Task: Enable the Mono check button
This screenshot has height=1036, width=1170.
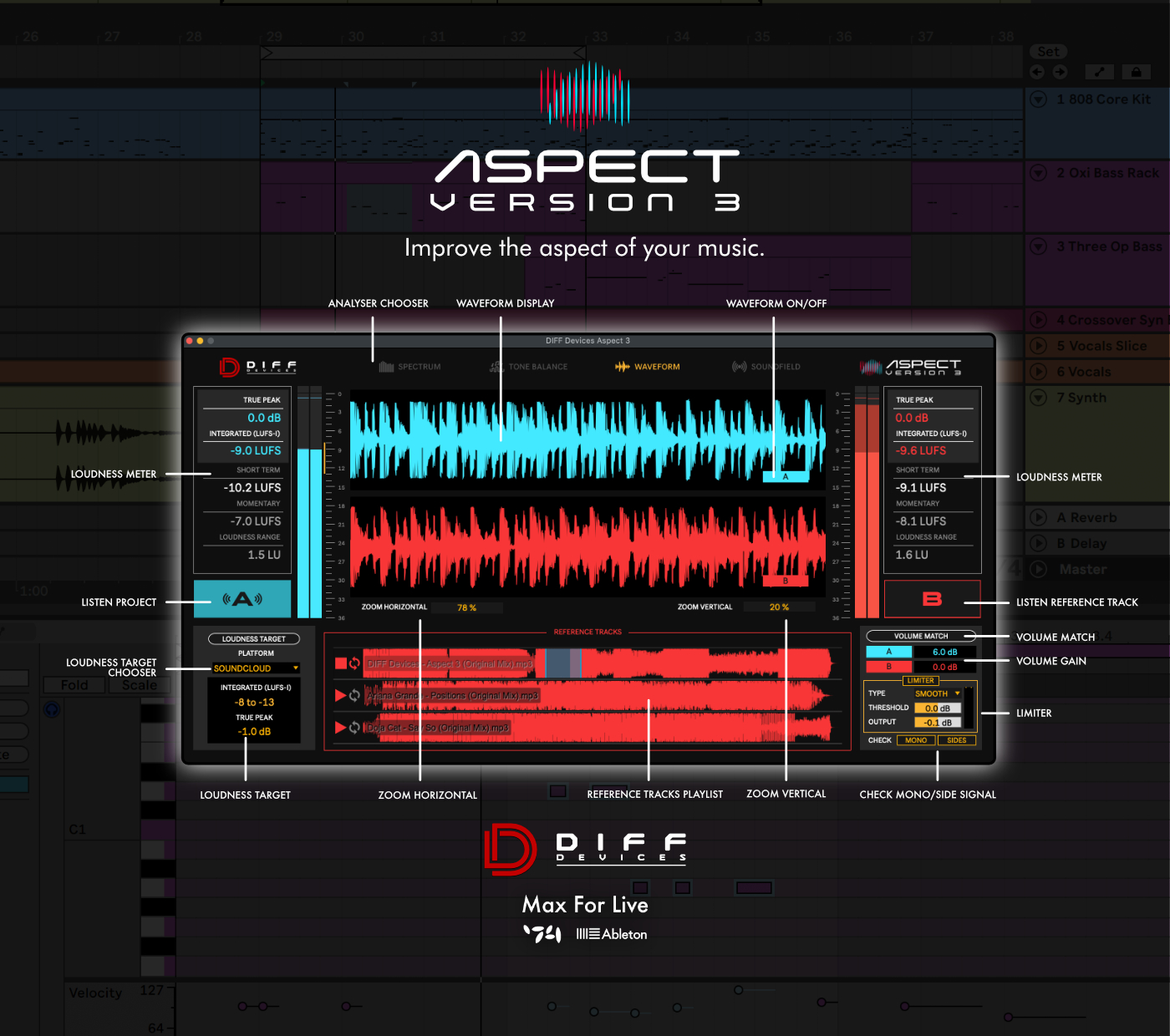Action: 916,740
